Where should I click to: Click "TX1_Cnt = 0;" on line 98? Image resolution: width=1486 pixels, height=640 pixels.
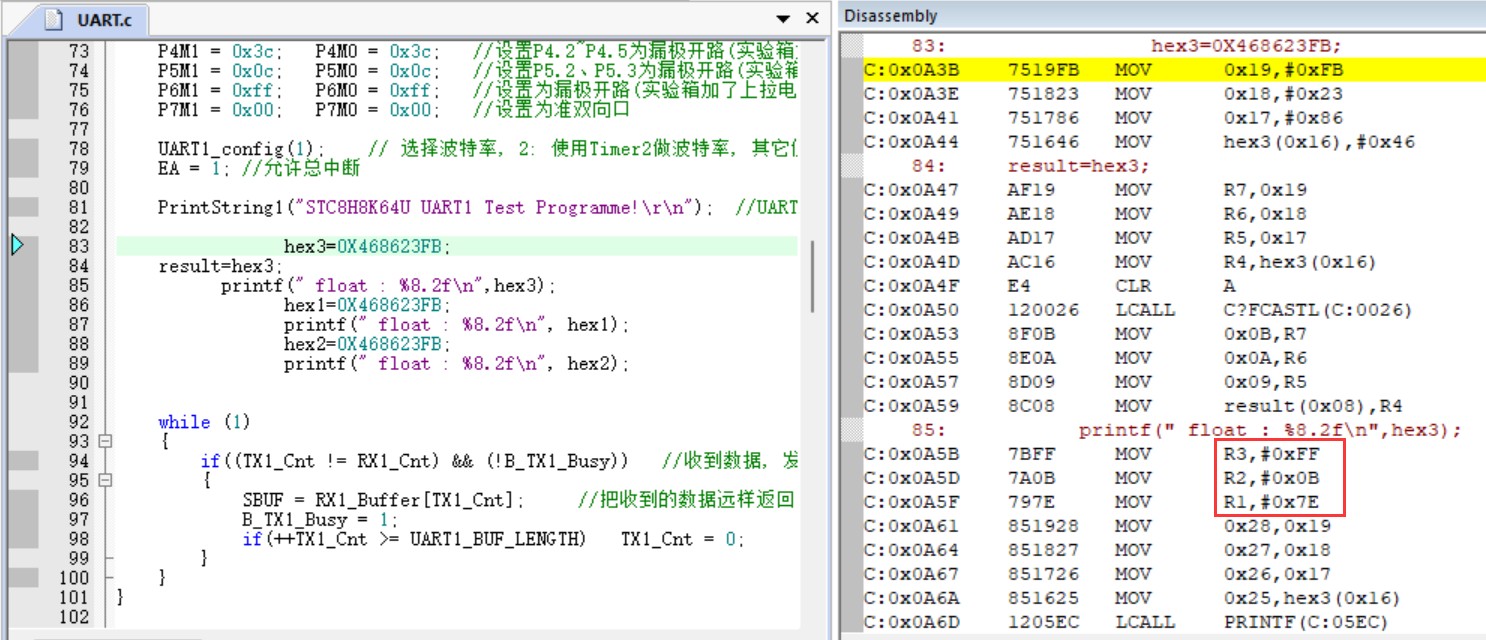tap(683, 539)
